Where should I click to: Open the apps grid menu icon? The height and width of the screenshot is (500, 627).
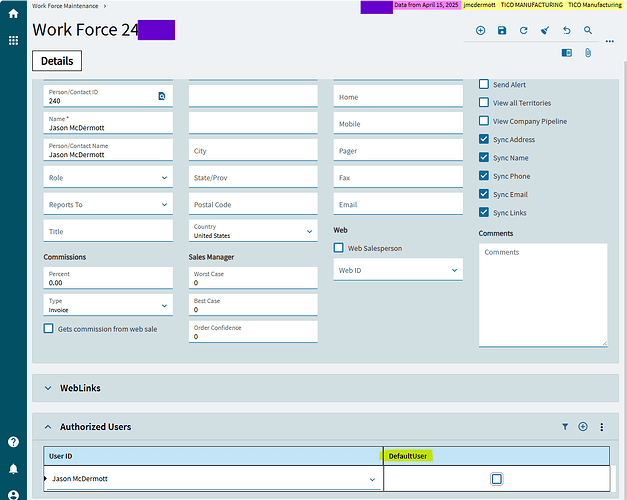click(x=13, y=40)
